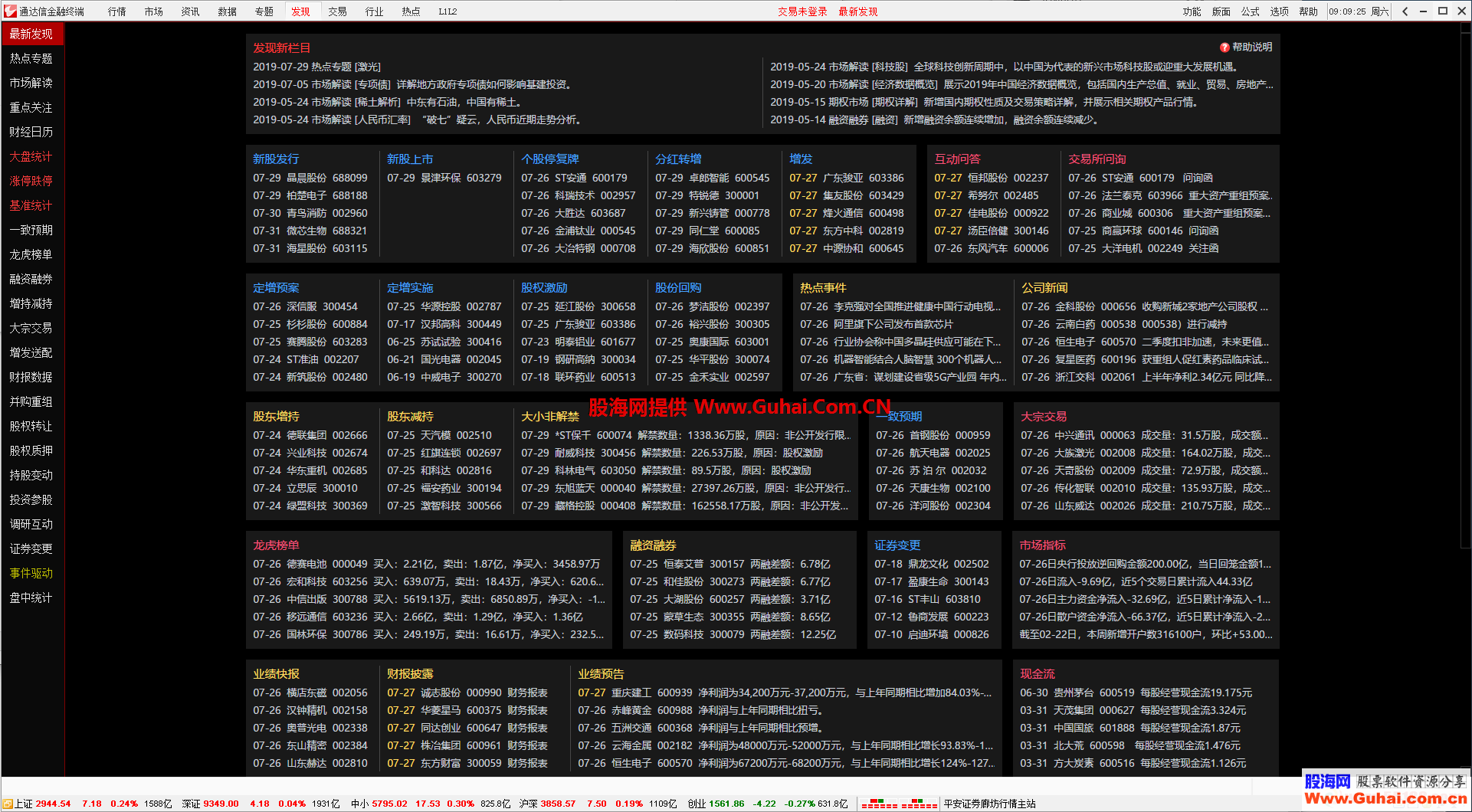The image size is (1472, 812).
Task: Open the 交易所问询 section heading
Action: (1097, 159)
